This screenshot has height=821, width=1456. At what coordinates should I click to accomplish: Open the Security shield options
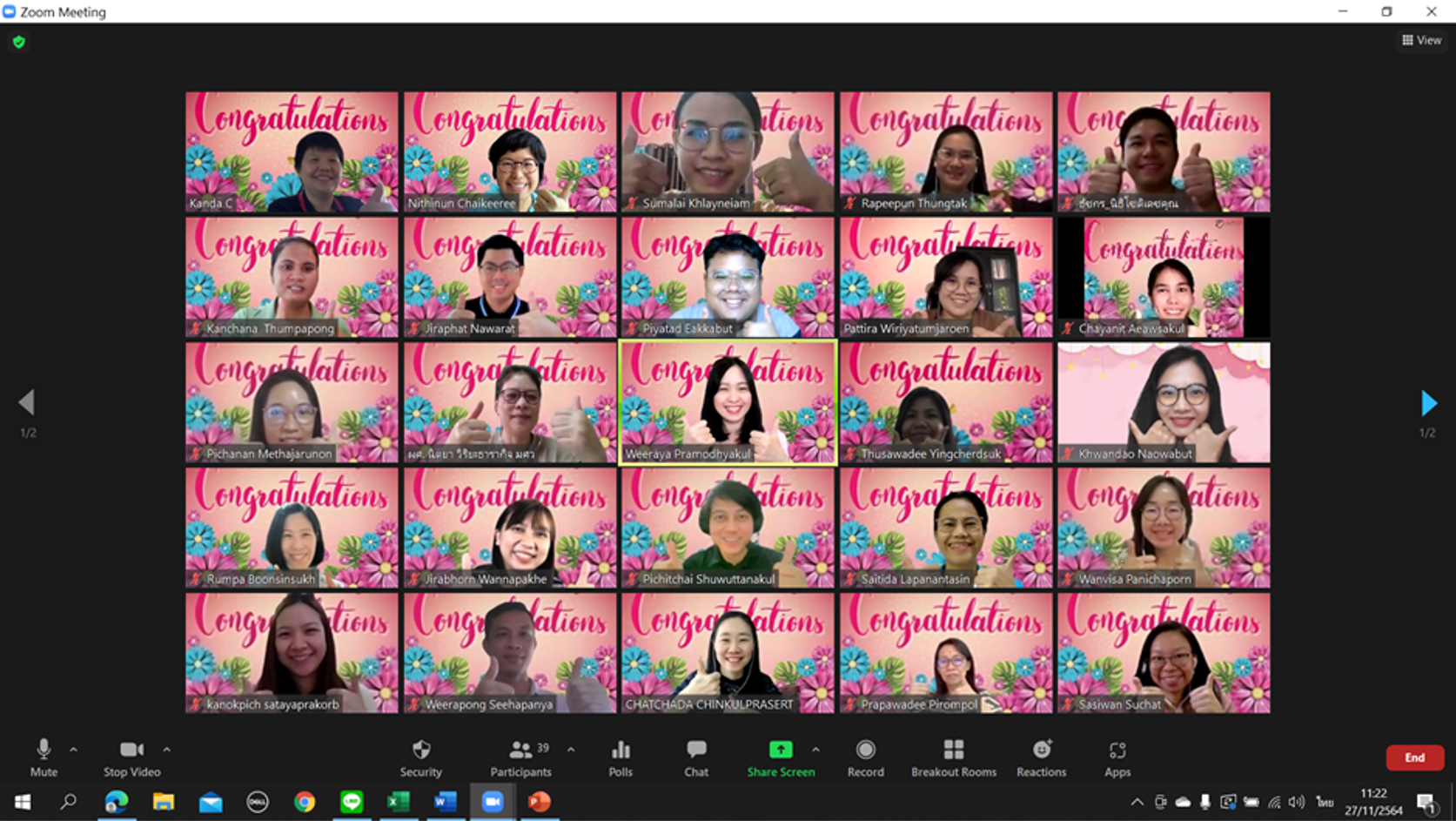point(421,757)
